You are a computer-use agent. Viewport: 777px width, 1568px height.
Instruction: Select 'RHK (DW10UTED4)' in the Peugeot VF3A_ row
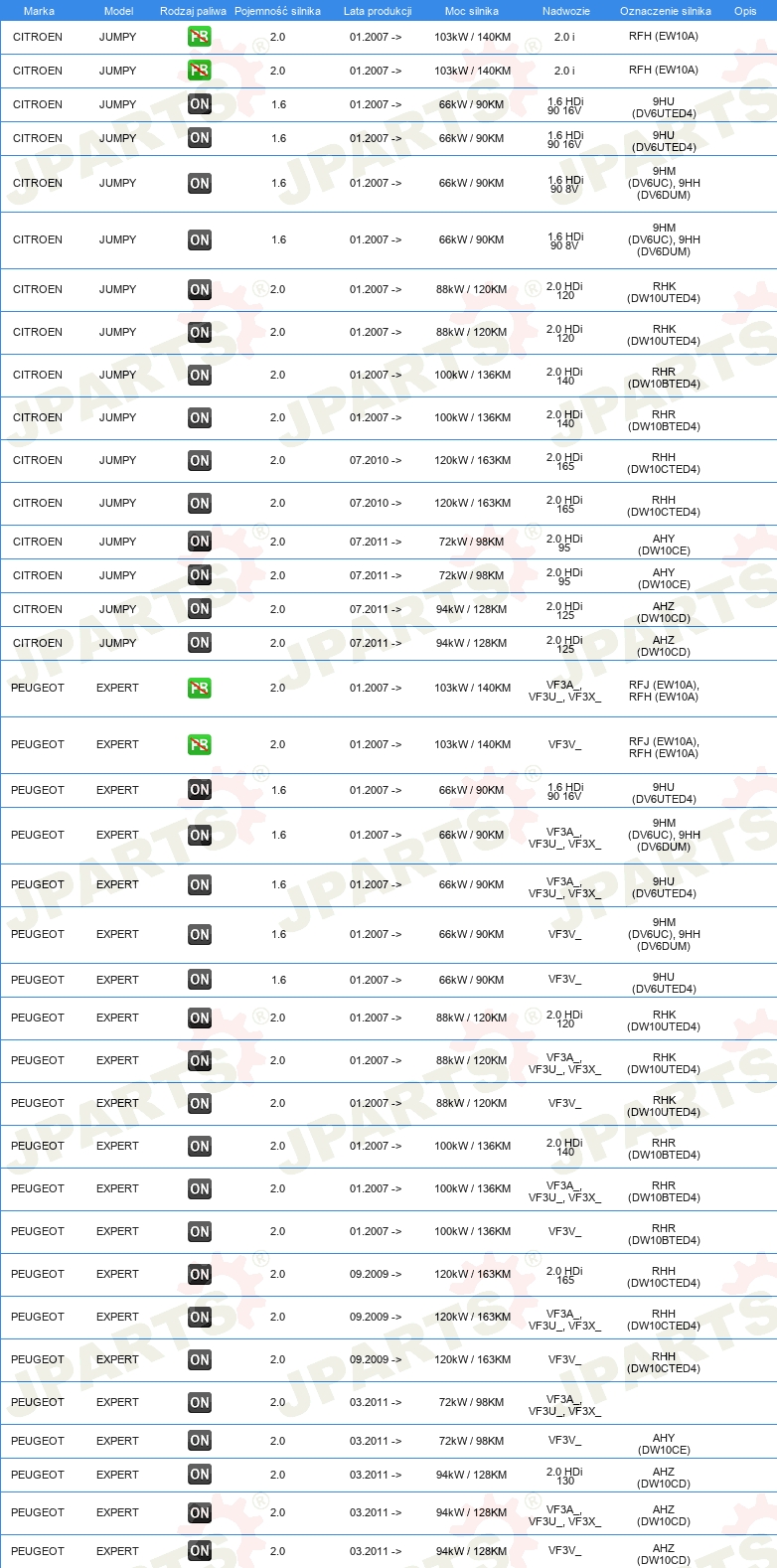click(x=664, y=1063)
